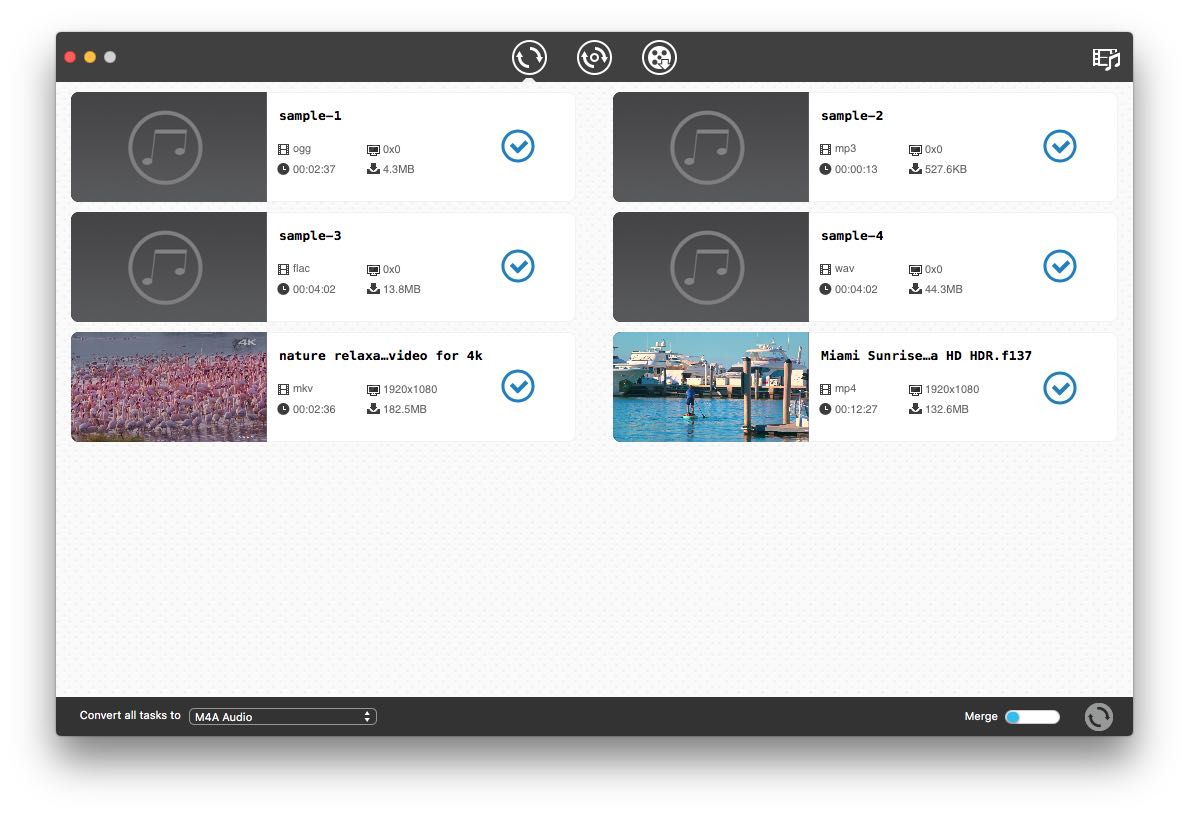Click the sample-1 title text
This screenshot has height=816, width=1189.
pyautogui.click(x=310, y=115)
